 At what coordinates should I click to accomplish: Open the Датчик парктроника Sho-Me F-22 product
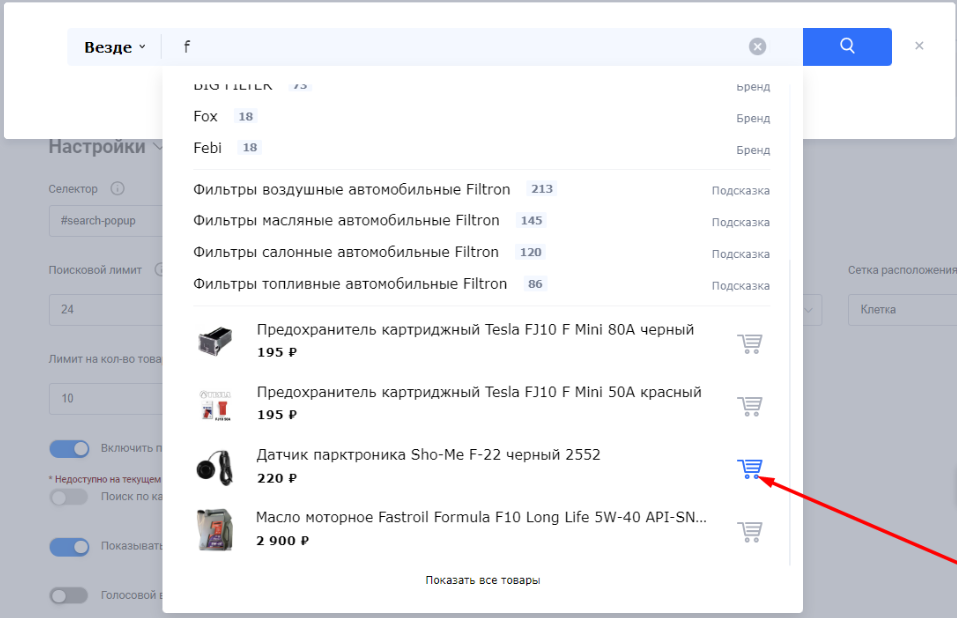click(x=428, y=455)
